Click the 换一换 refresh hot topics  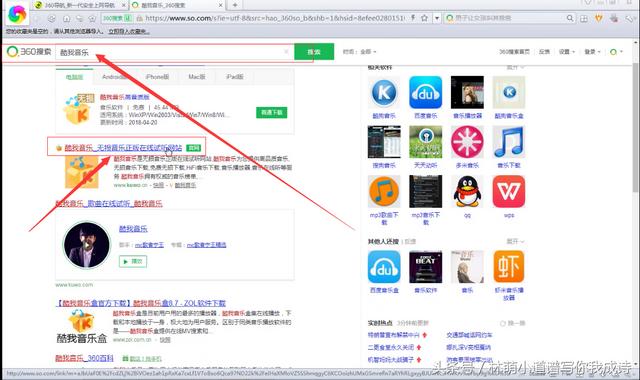click(x=513, y=323)
